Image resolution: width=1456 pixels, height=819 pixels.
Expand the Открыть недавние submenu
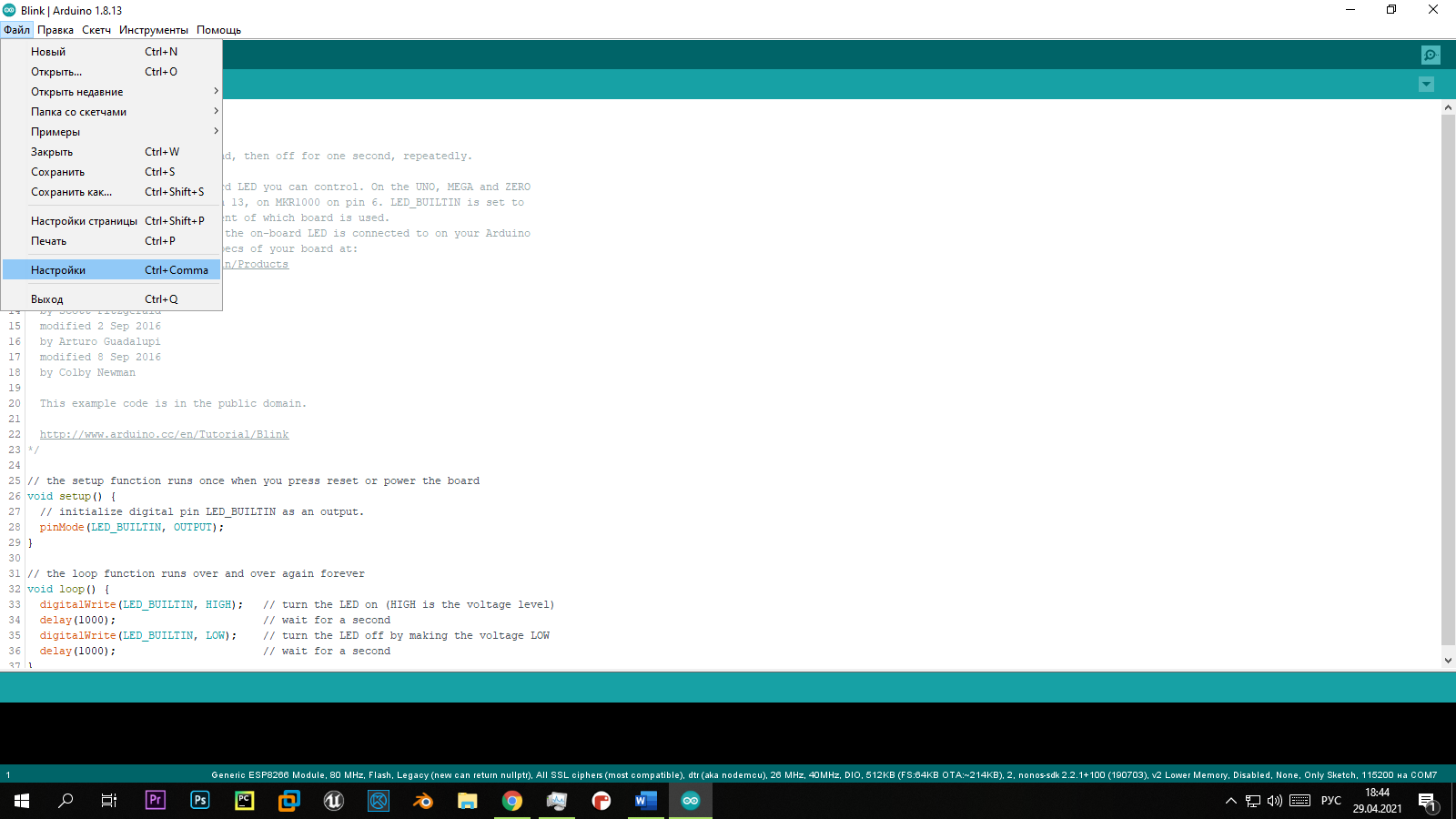[111, 92]
